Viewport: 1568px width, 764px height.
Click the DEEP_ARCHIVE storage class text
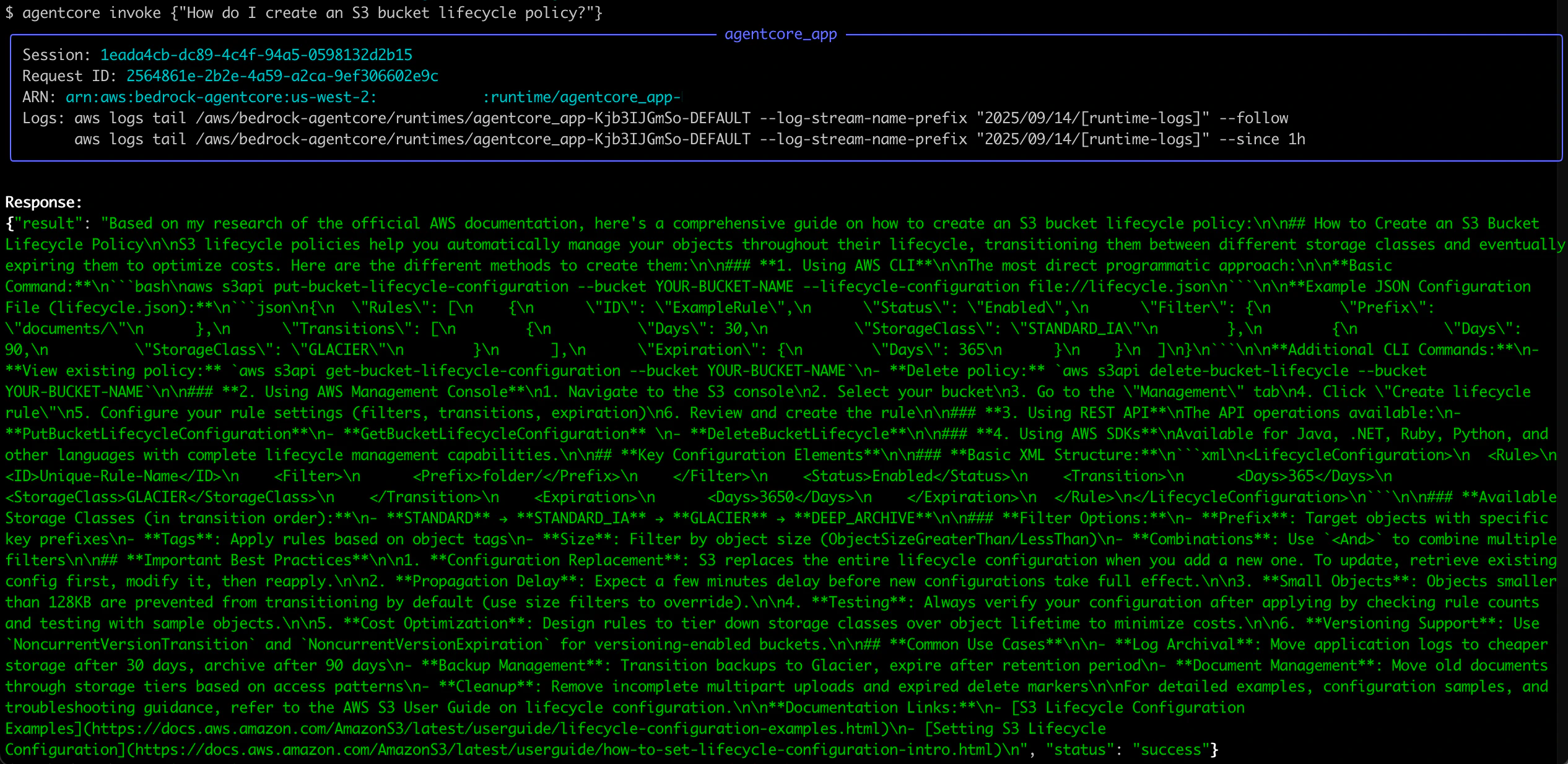[863, 518]
